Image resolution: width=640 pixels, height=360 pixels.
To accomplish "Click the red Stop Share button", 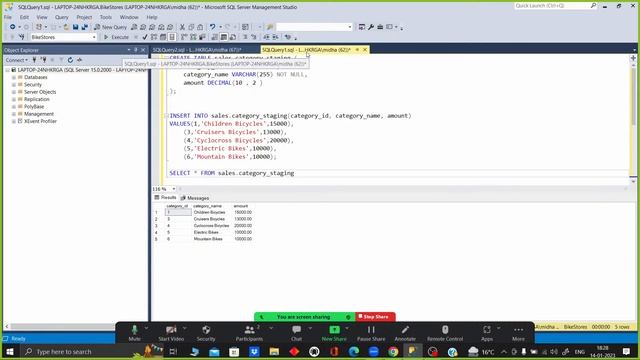I will [x=375, y=317].
